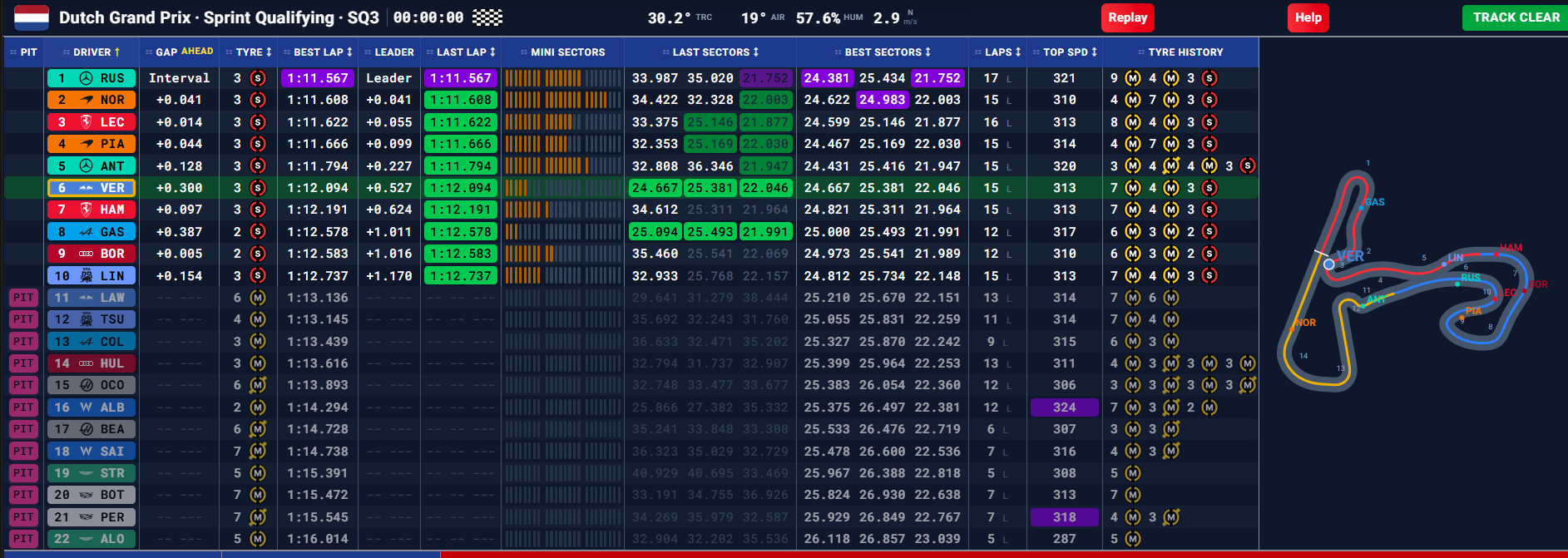Select driver LIN in position 10

tap(91, 276)
